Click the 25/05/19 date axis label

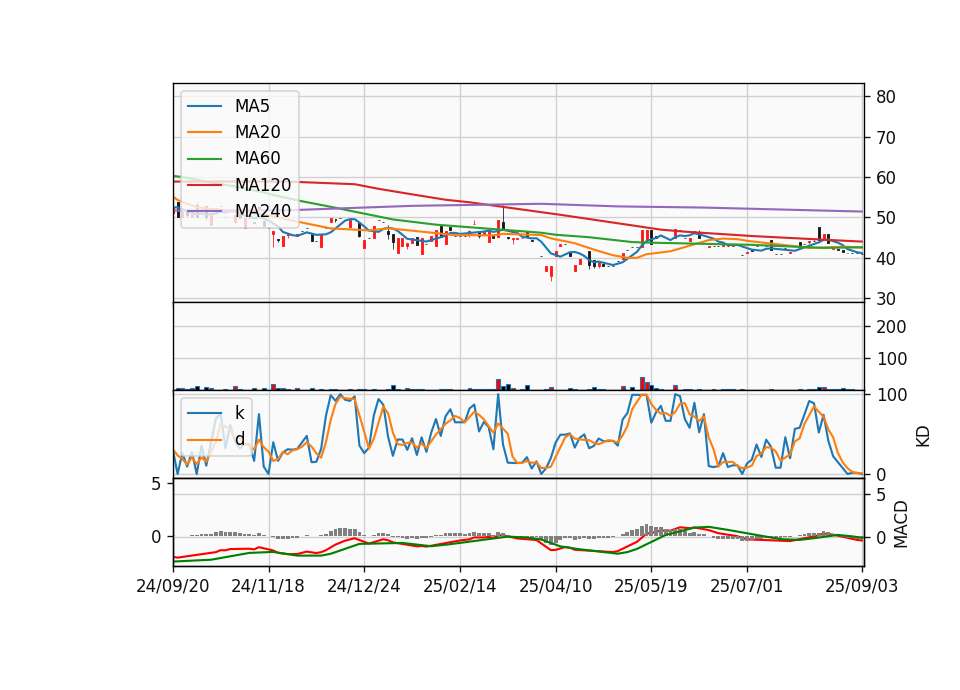[x=651, y=586]
